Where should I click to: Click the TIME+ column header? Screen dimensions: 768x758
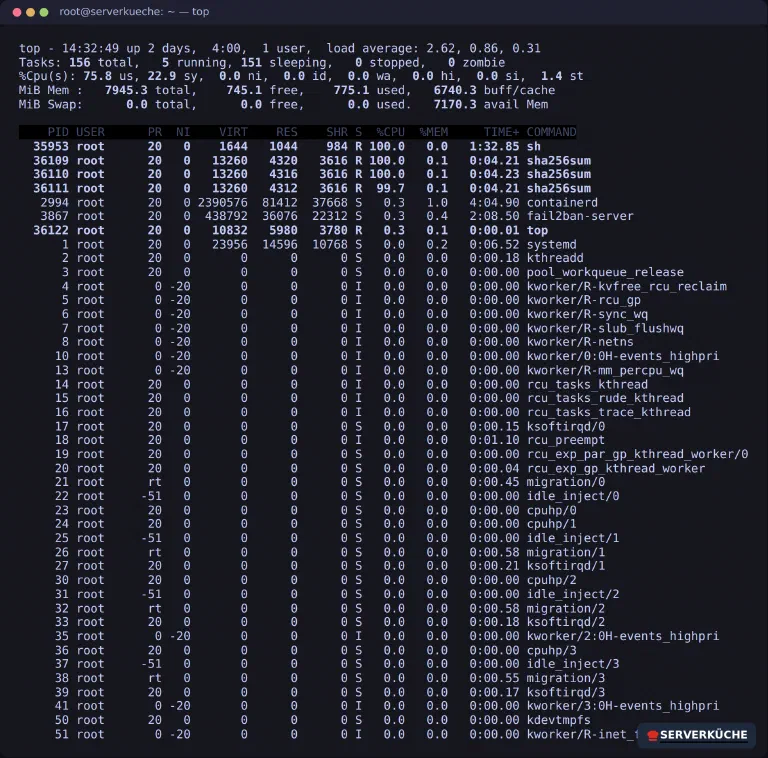click(502, 132)
